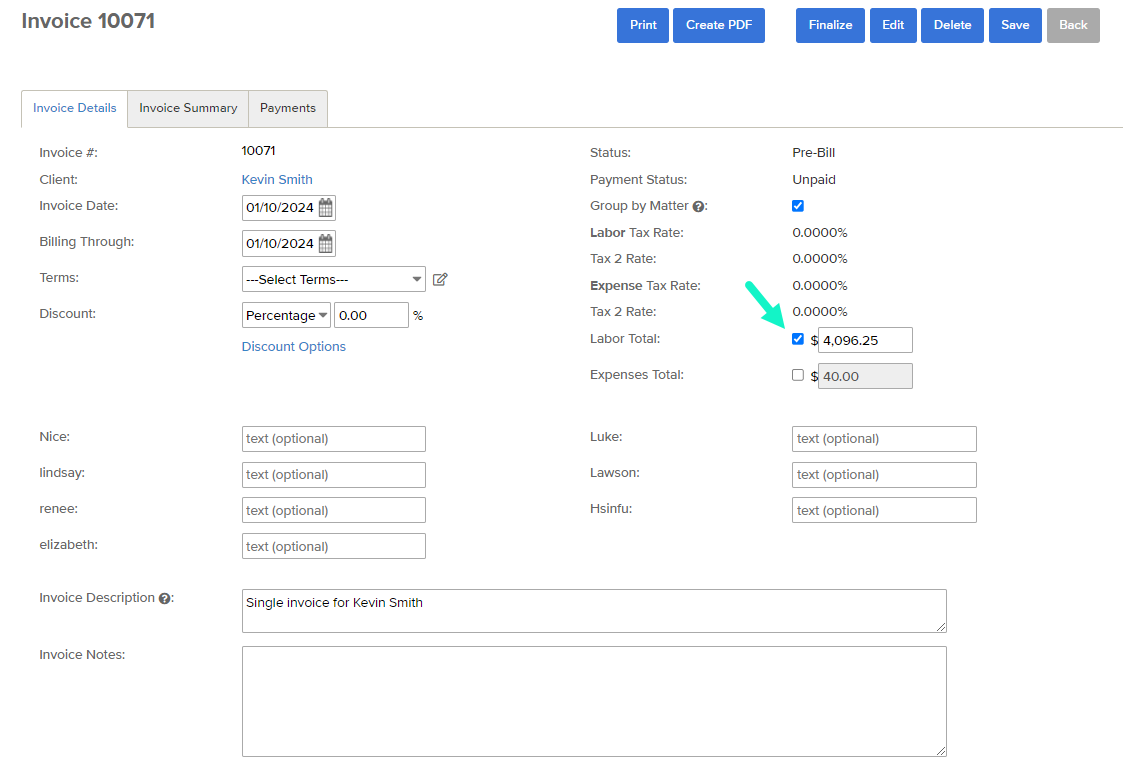1136x776 pixels.
Task: Uncheck the Group by Matter checkbox
Action: [x=798, y=206]
